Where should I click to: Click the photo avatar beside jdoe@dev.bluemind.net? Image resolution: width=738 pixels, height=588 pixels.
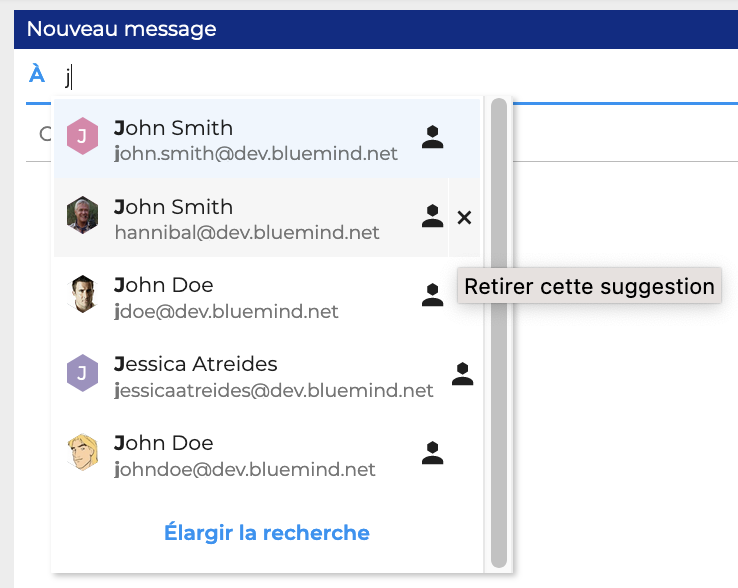pos(82,294)
